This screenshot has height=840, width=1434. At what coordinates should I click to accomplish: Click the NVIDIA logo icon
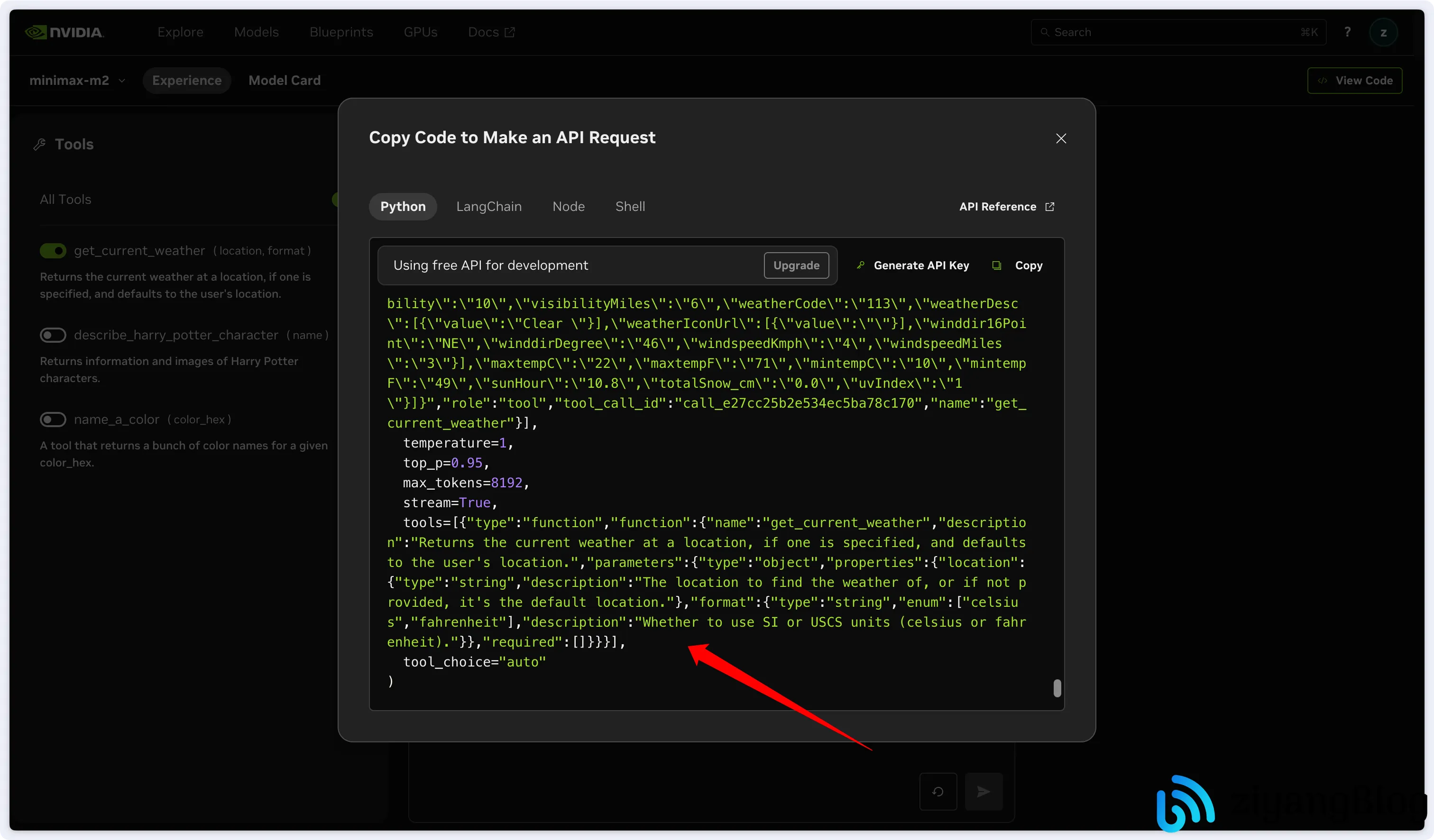(36, 32)
